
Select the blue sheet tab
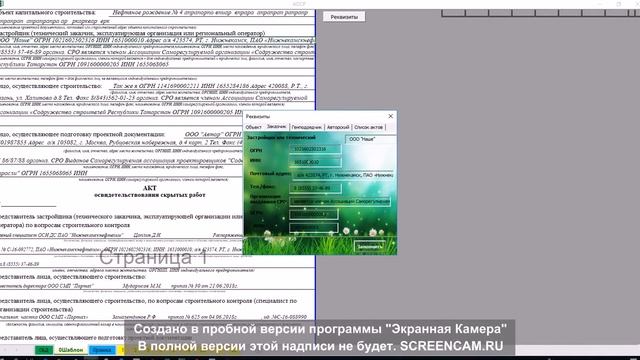[101, 350]
